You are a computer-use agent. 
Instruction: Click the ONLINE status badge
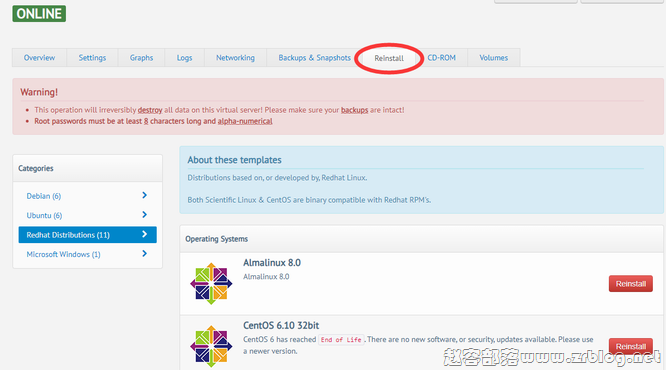click(39, 14)
